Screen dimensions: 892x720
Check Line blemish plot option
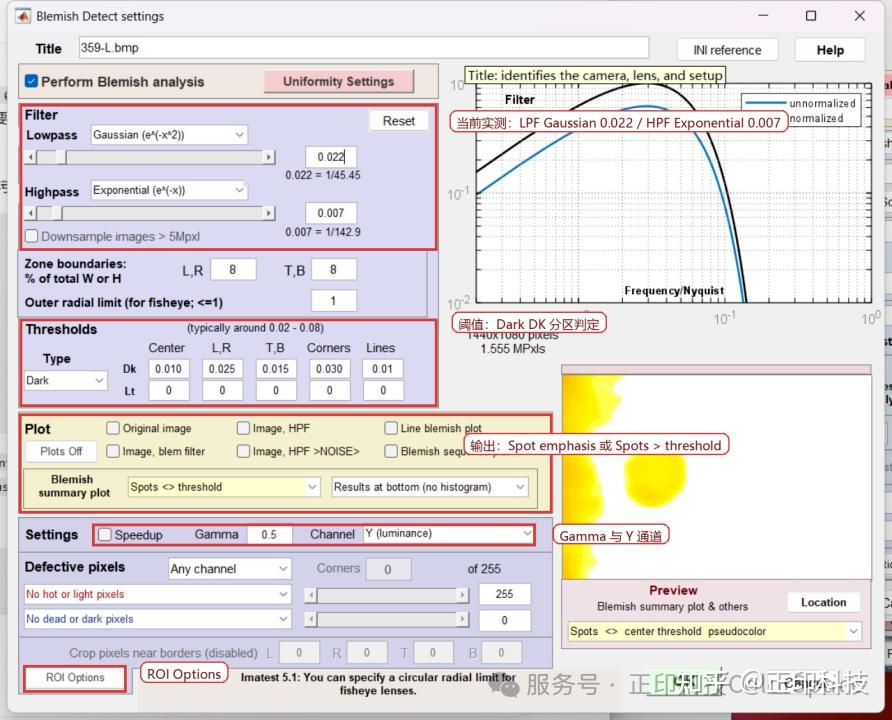[x=391, y=428]
